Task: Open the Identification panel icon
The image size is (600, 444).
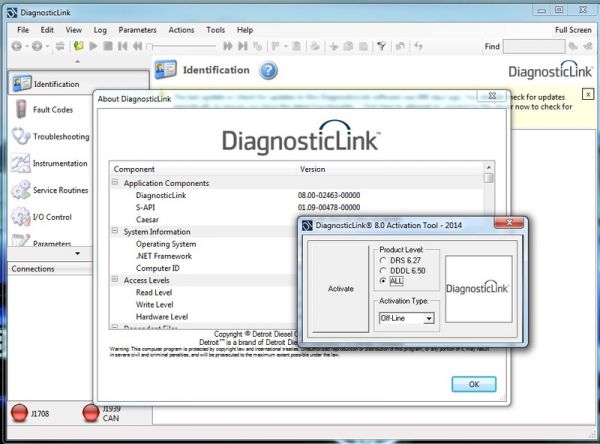Action: click(21, 84)
